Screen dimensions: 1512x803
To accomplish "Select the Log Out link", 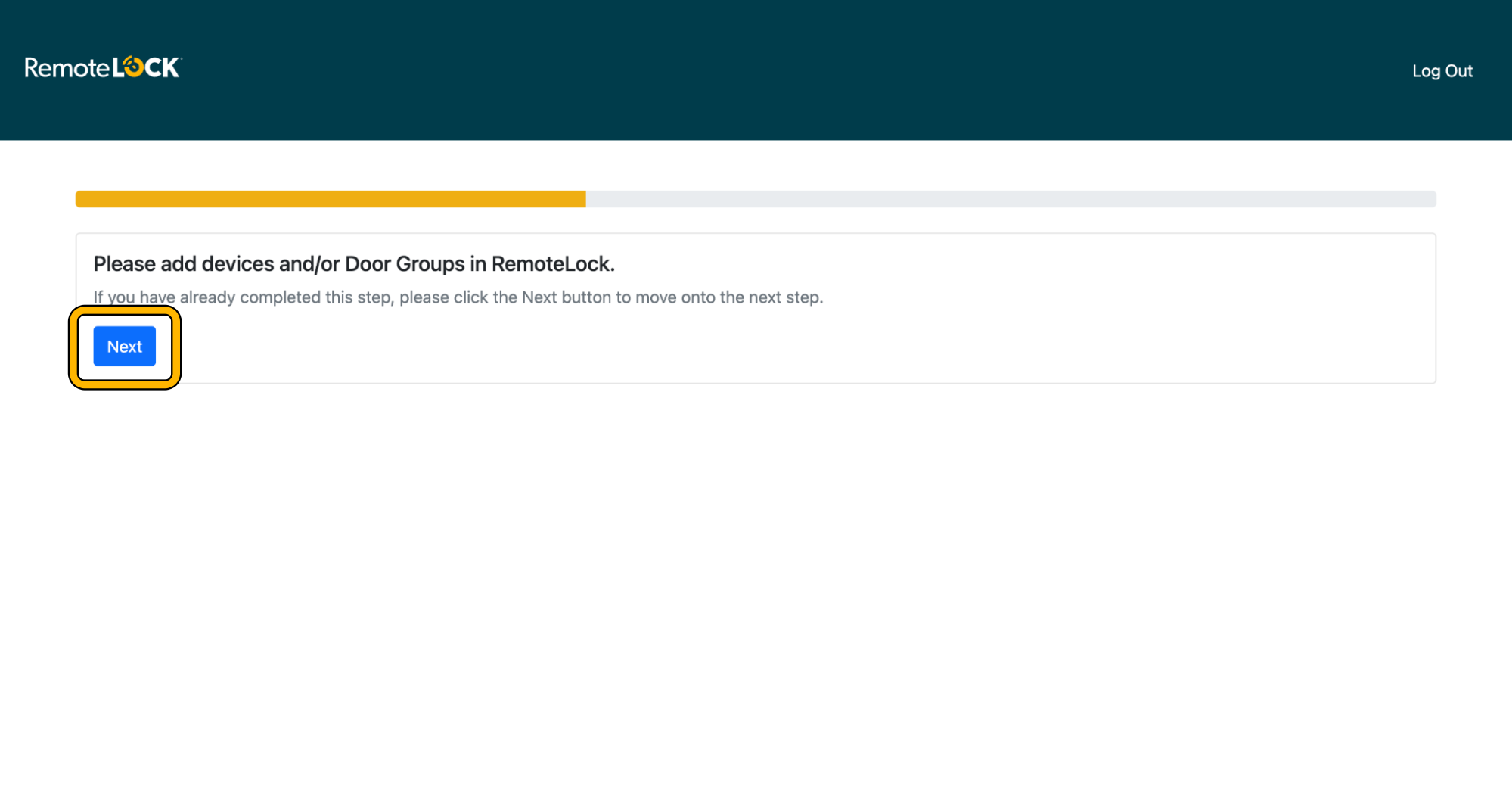I will point(1442,70).
